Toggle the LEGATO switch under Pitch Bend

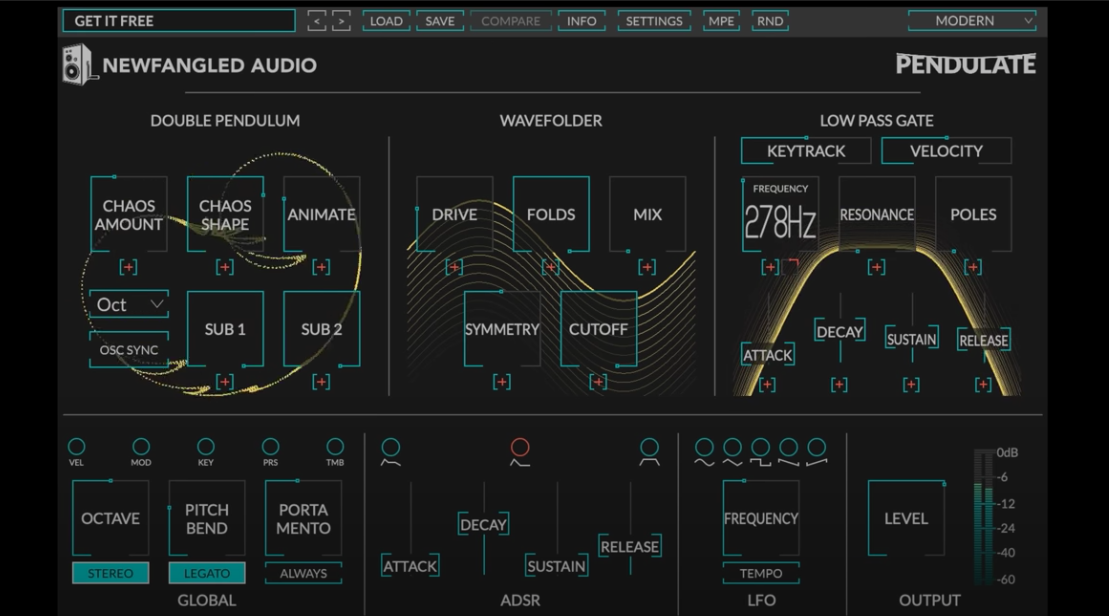click(x=207, y=573)
